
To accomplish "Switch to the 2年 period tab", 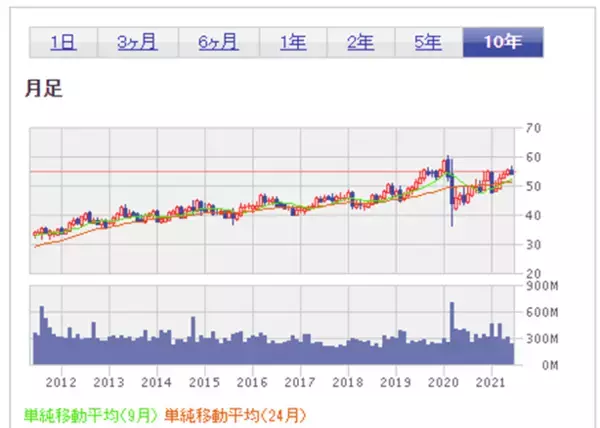I will pos(360,43).
